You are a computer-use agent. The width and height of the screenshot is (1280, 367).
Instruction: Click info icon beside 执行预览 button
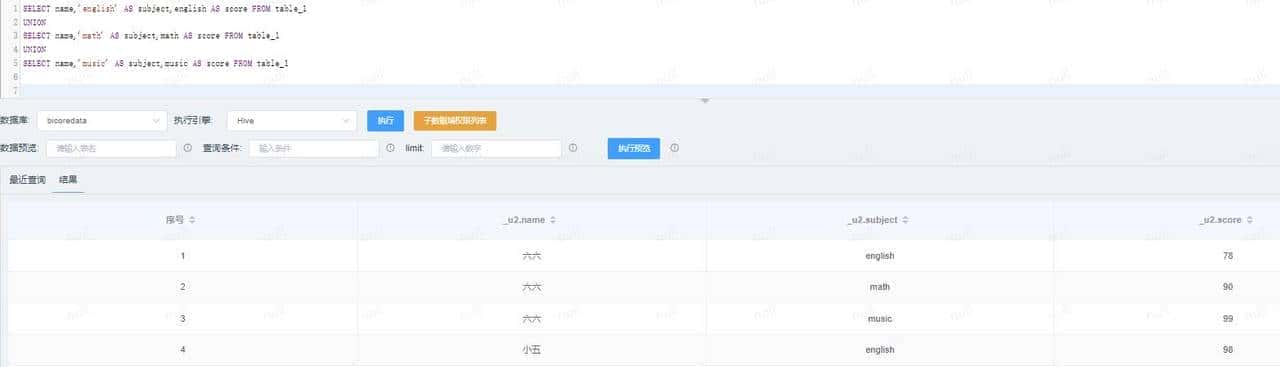pos(675,148)
